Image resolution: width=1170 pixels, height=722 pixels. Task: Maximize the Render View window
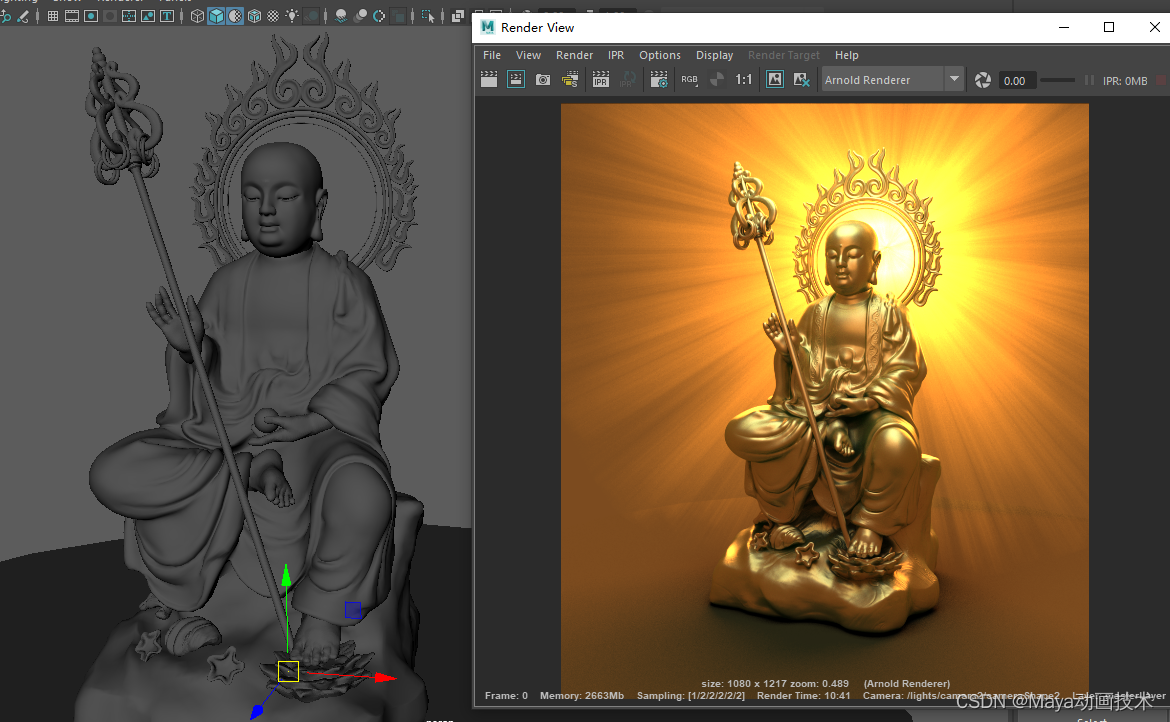coord(1109,28)
